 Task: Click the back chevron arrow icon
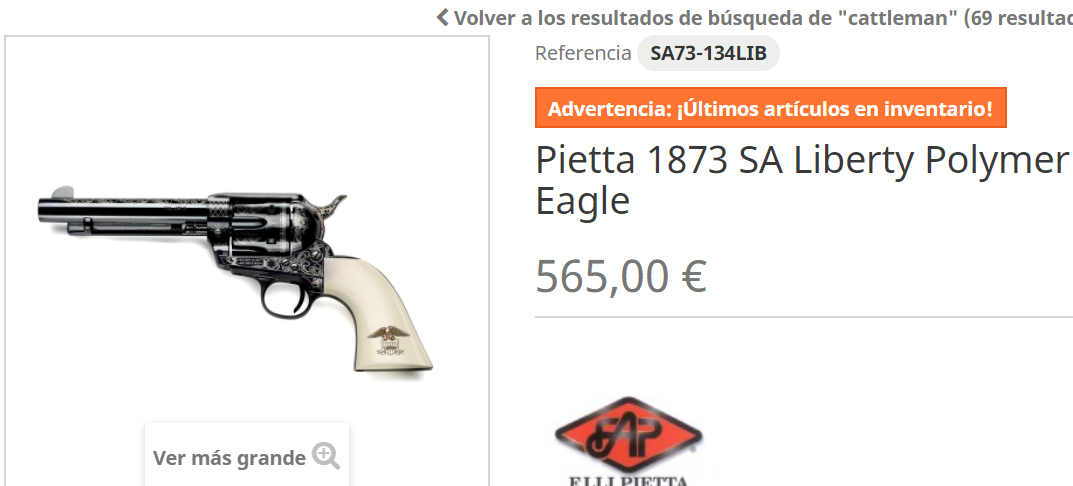coord(443,17)
